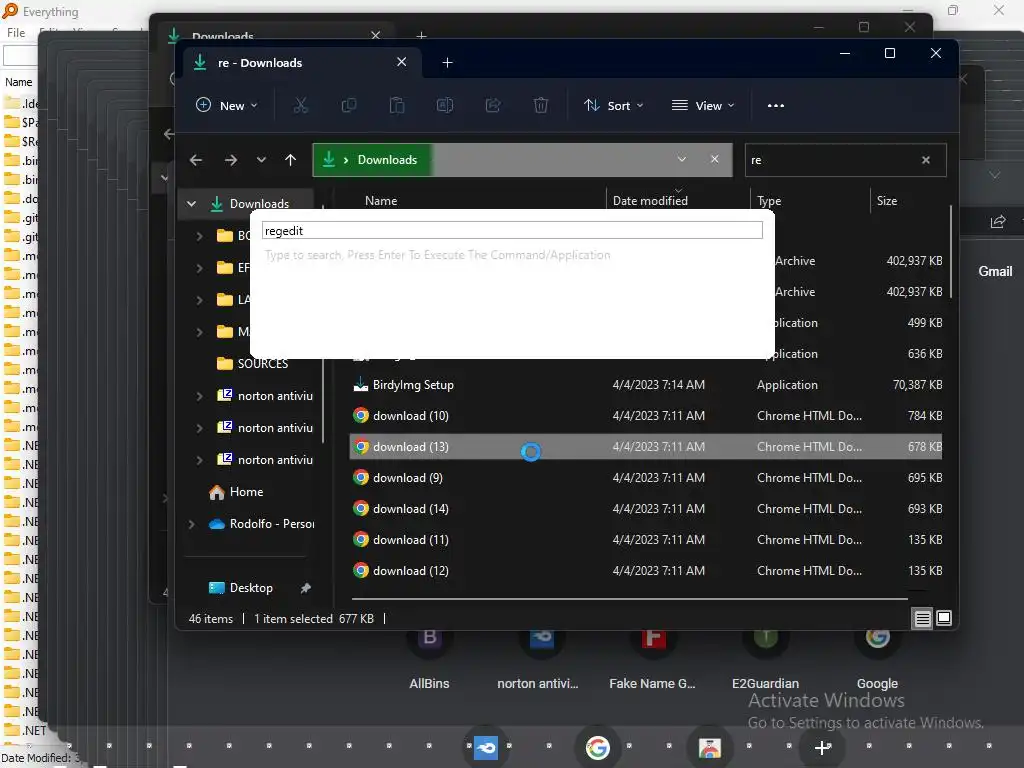Select the download (14) file

[x=645, y=509]
